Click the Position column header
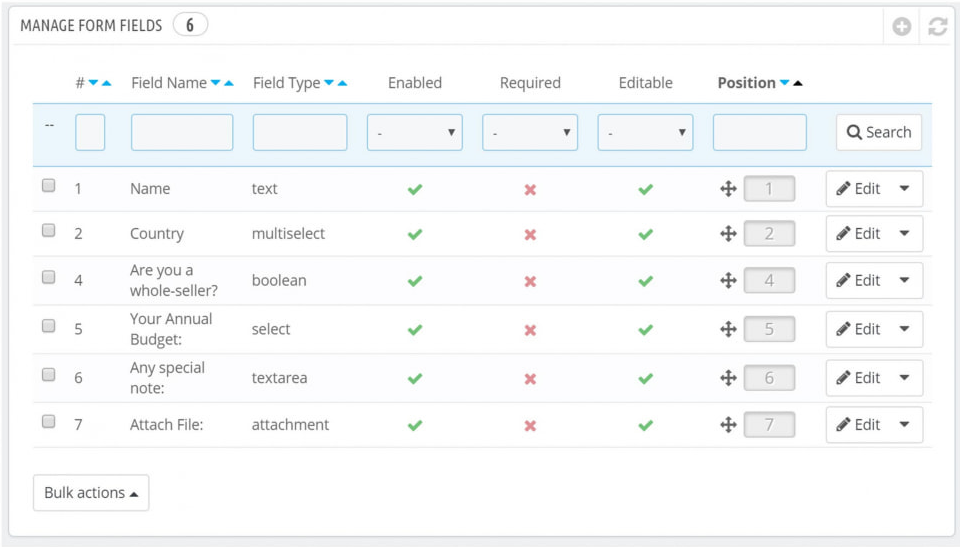Image resolution: width=960 pixels, height=547 pixels. click(746, 83)
